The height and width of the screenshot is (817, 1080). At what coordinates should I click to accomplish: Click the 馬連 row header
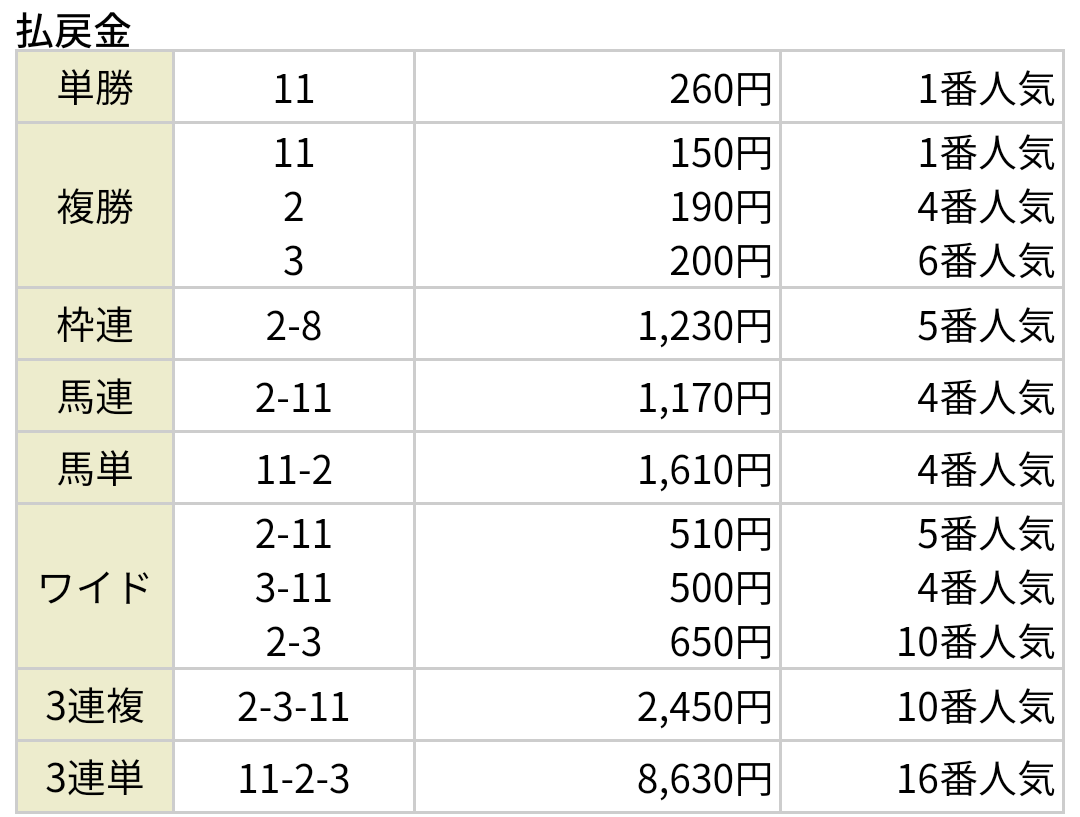pyautogui.click(x=95, y=397)
